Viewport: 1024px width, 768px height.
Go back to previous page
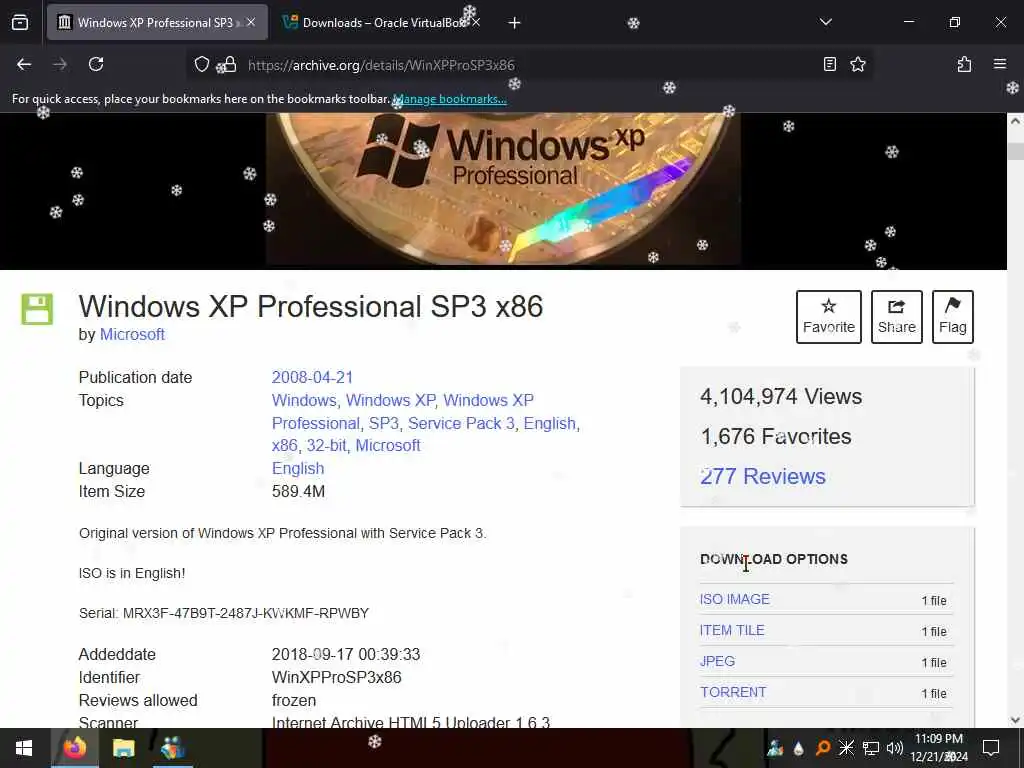point(24,64)
